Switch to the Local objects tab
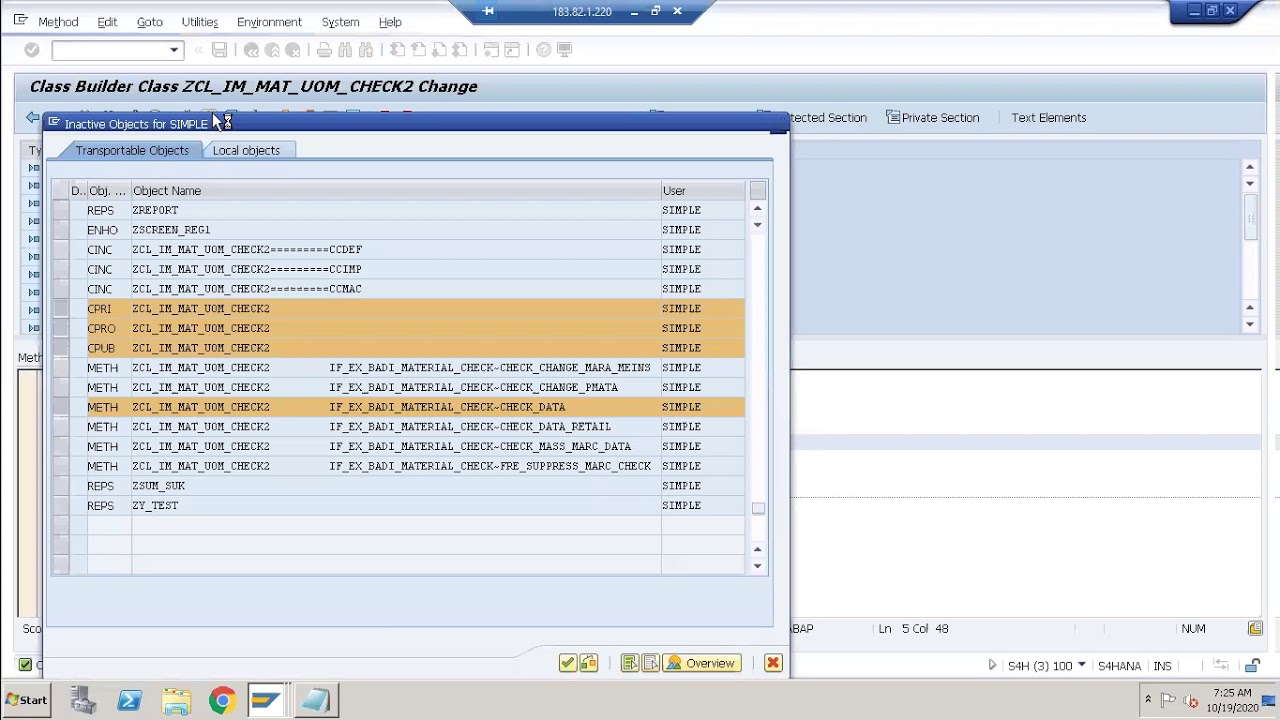The width and height of the screenshot is (1280, 720). point(246,150)
